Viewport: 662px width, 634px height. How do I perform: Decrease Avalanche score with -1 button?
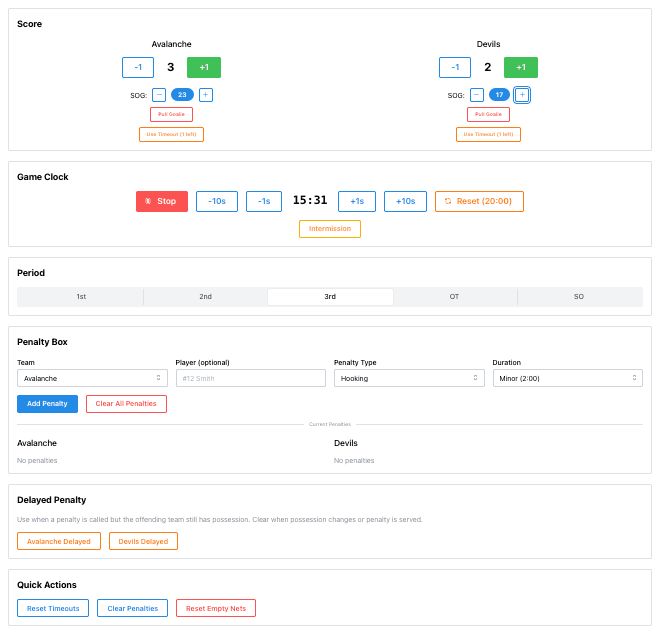[x=138, y=68]
